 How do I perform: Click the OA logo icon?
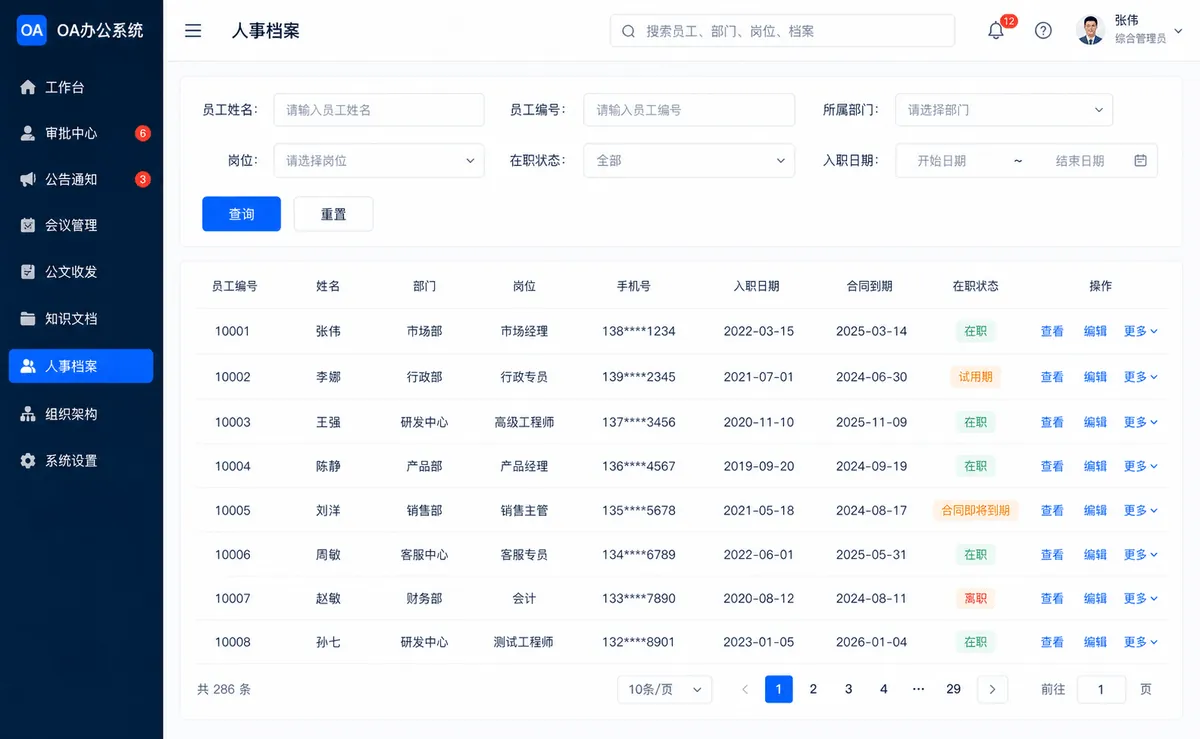click(32, 30)
